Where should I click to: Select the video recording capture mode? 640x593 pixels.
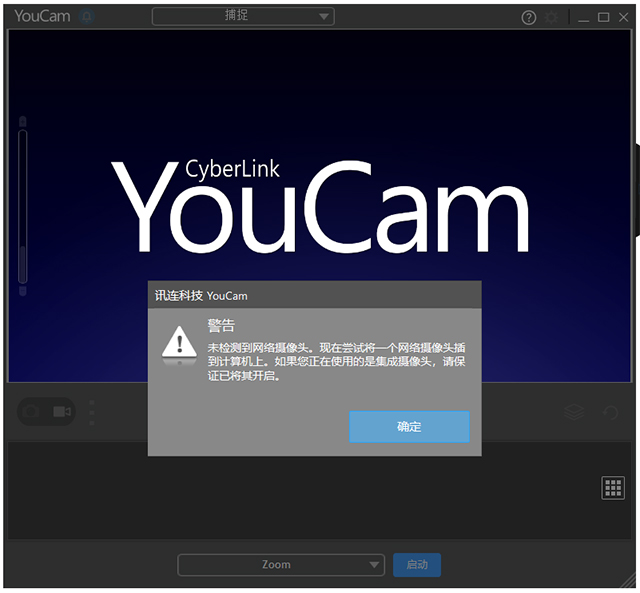pos(62,411)
